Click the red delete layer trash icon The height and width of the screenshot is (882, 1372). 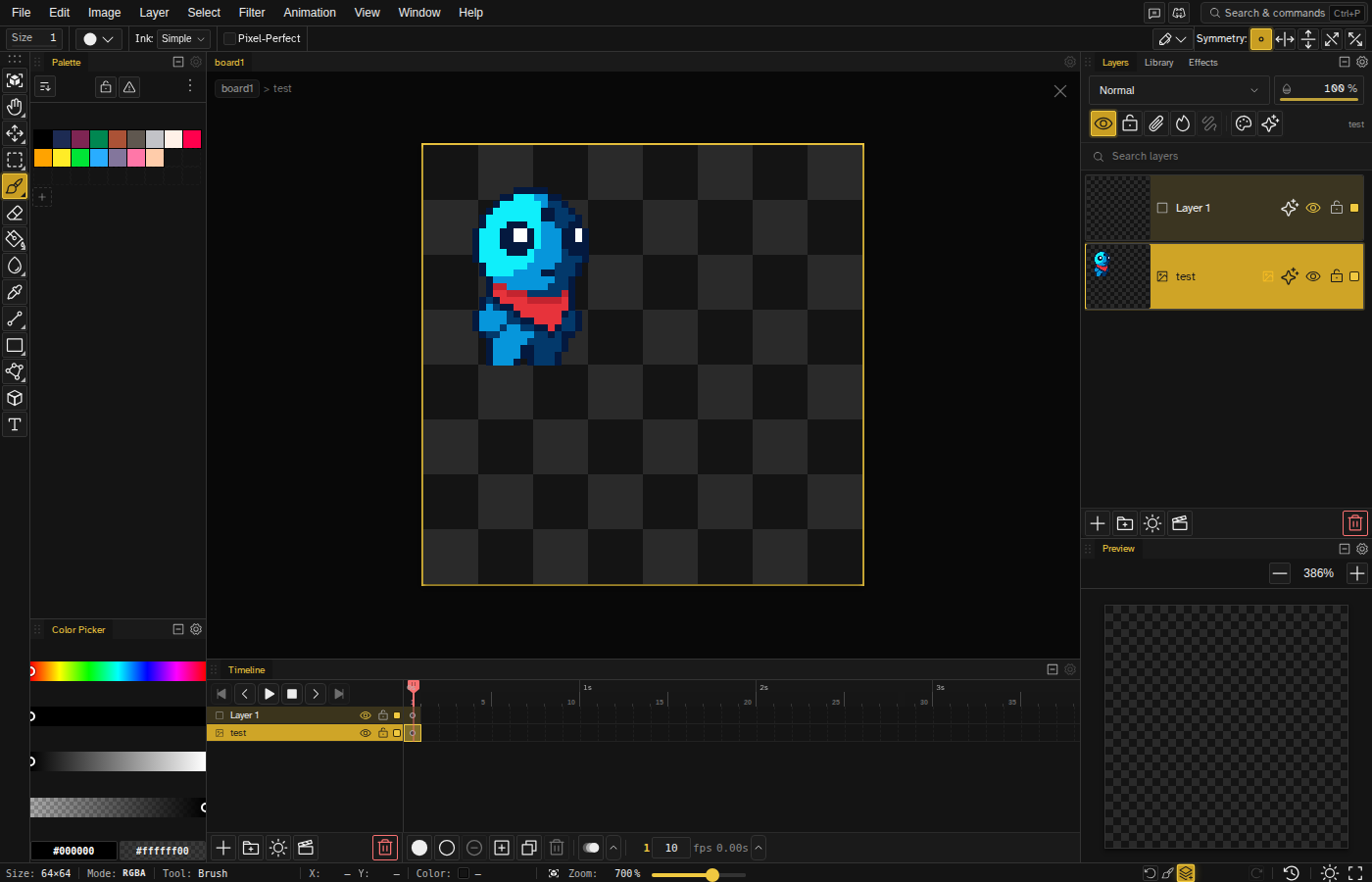pyautogui.click(x=1354, y=523)
